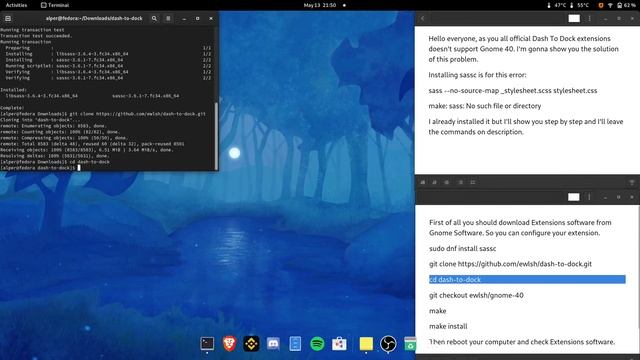Image resolution: width=640 pixels, height=360 pixels.
Task: Click 'sudo dnf install sassc' line in note
Action: click(462, 248)
